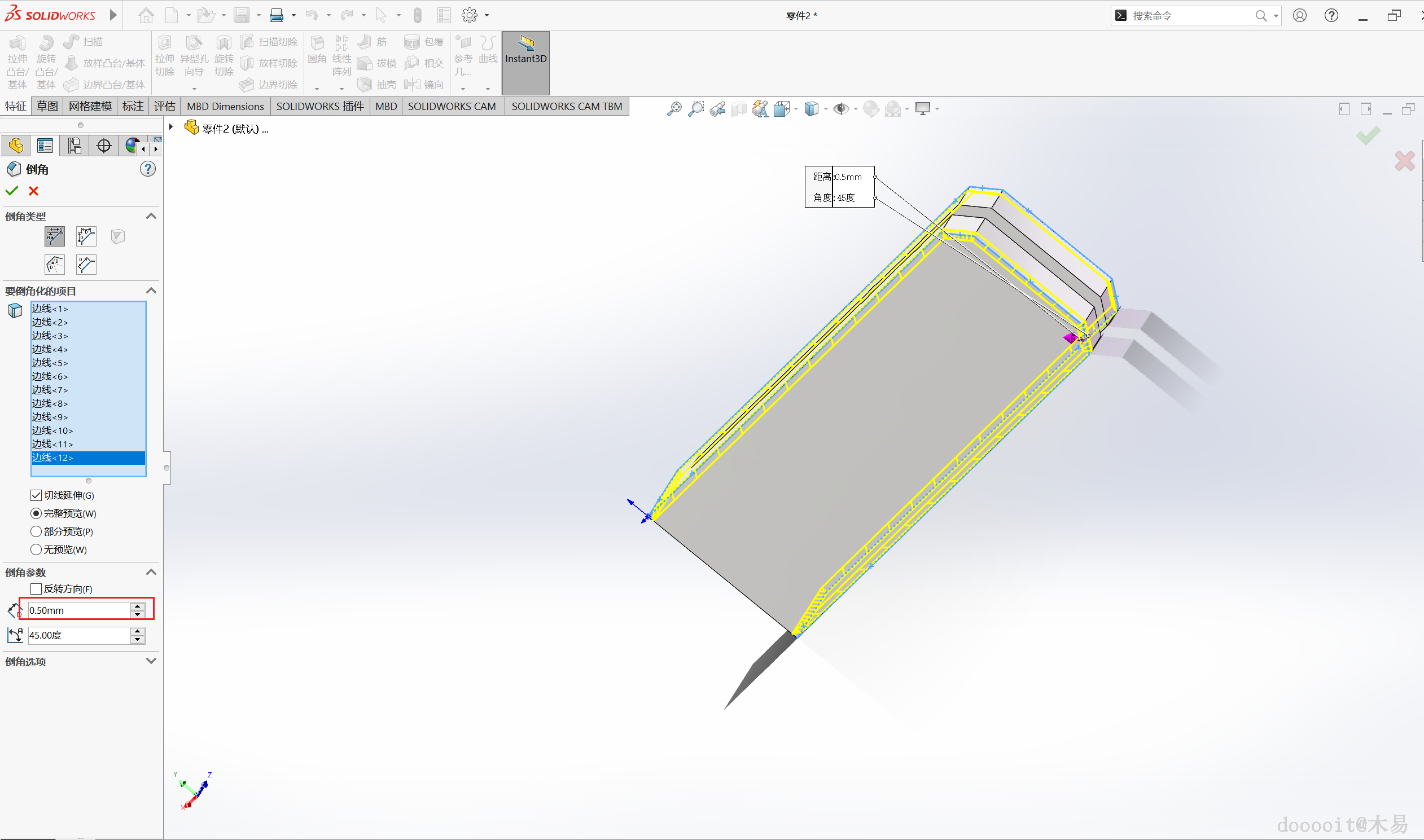The height and width of the screenshot is (840, 1424).
Task: Switch to the 草图 tab
Action: coord(47,107)
